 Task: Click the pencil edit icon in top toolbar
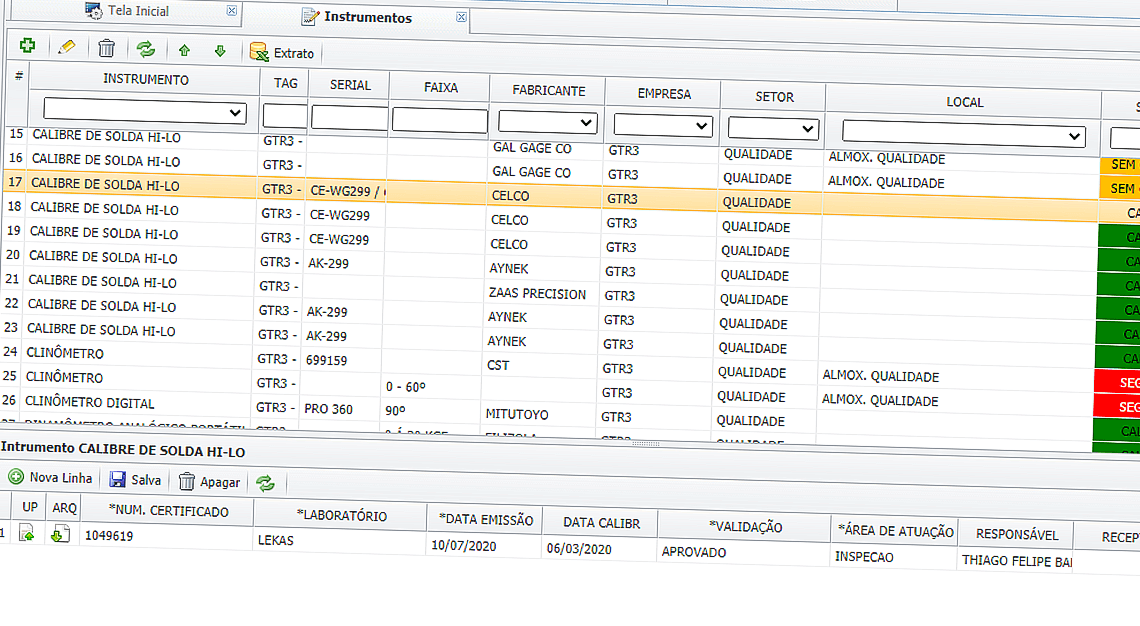click(67, 47)
